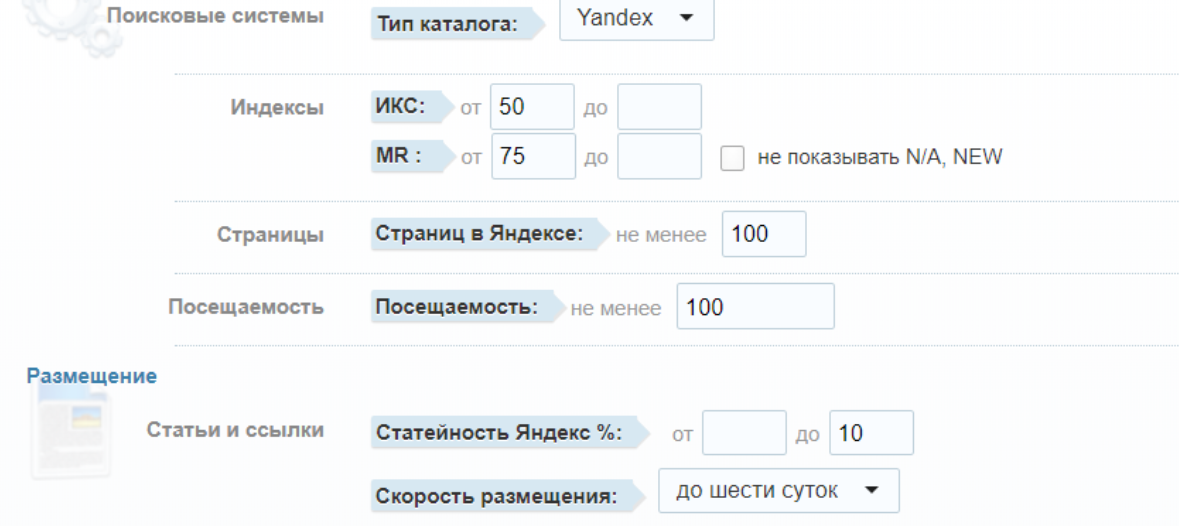Click the empty Статейность Яндекс 'от' field

[744, 434]
